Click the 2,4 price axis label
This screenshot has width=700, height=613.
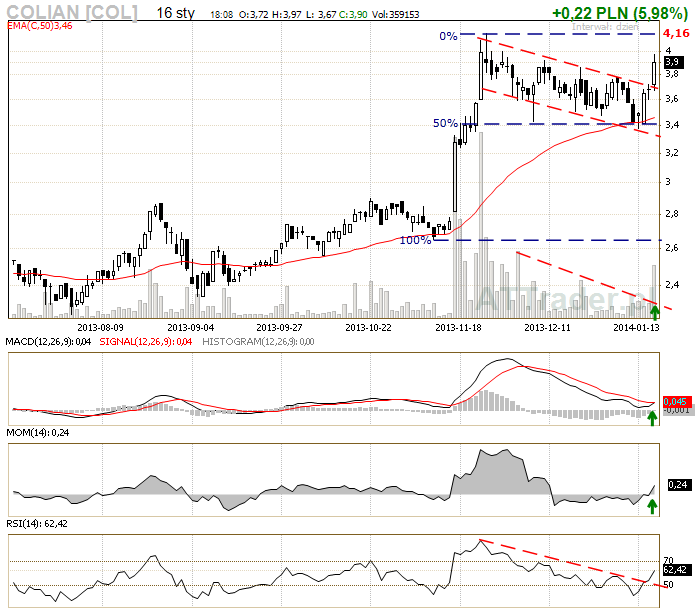coord(671,284)
